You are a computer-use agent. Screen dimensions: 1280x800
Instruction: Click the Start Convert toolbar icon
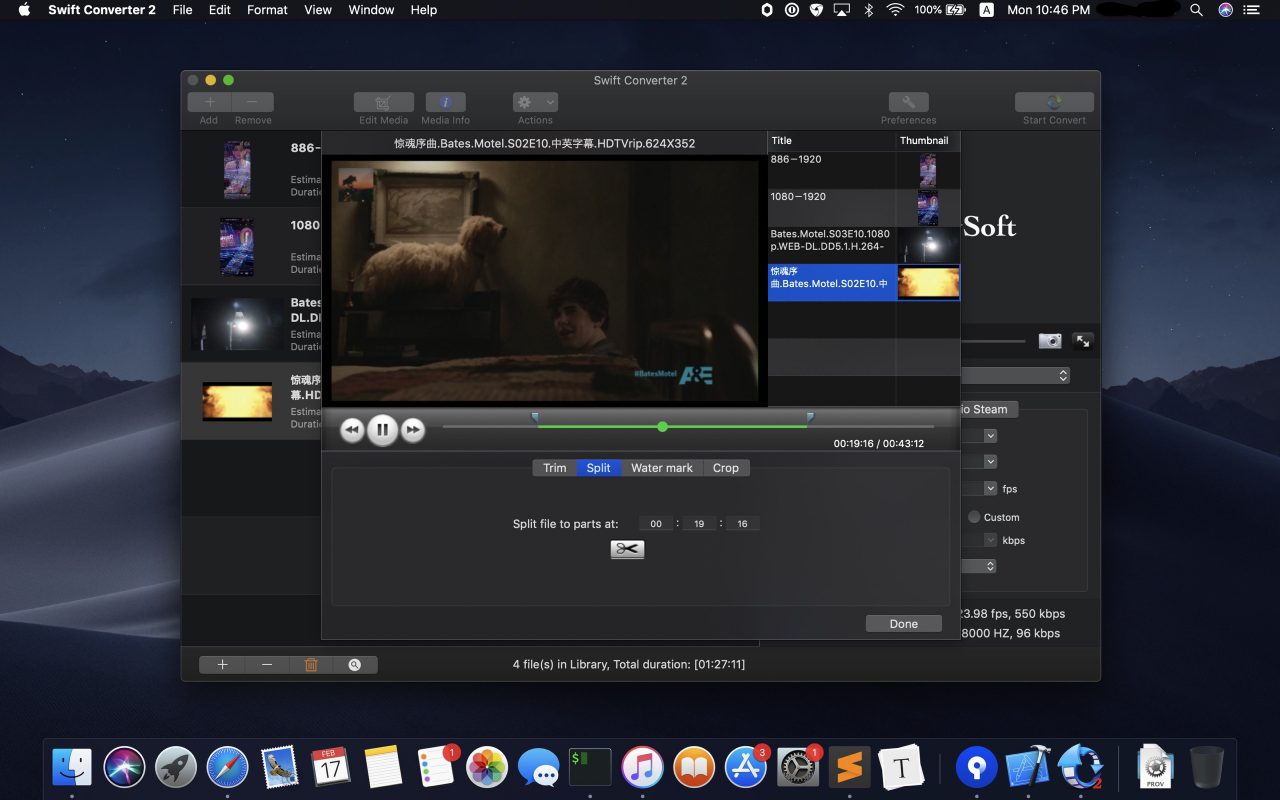(x=1054, y=102)
